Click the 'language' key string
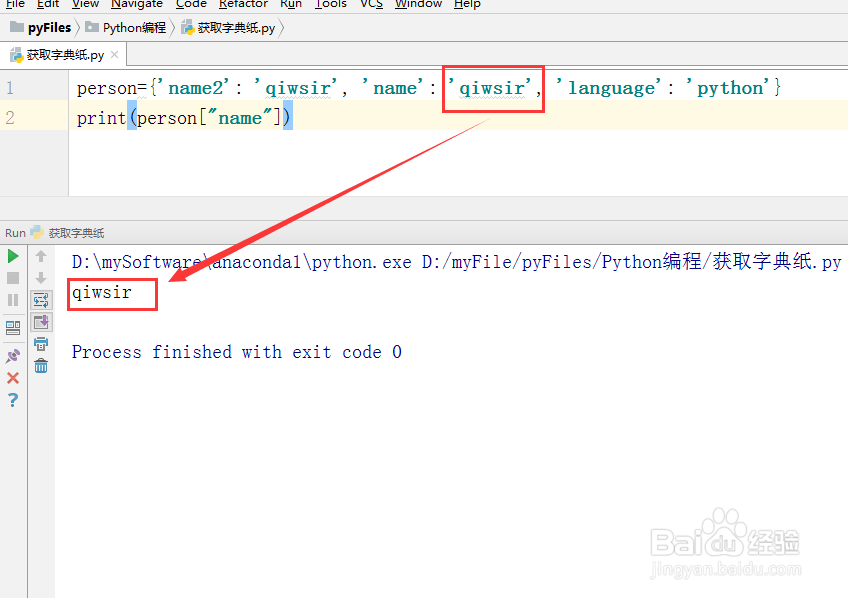The width and height of the screenshot is (848, 598). point(609,88)
